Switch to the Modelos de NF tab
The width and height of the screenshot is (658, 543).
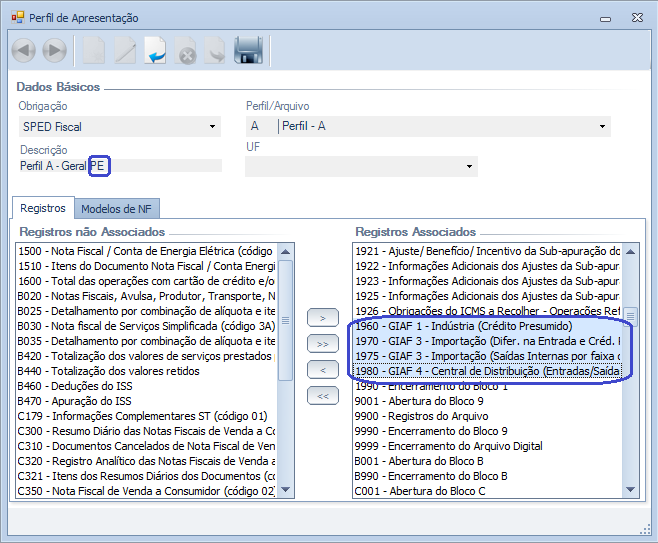117,209
